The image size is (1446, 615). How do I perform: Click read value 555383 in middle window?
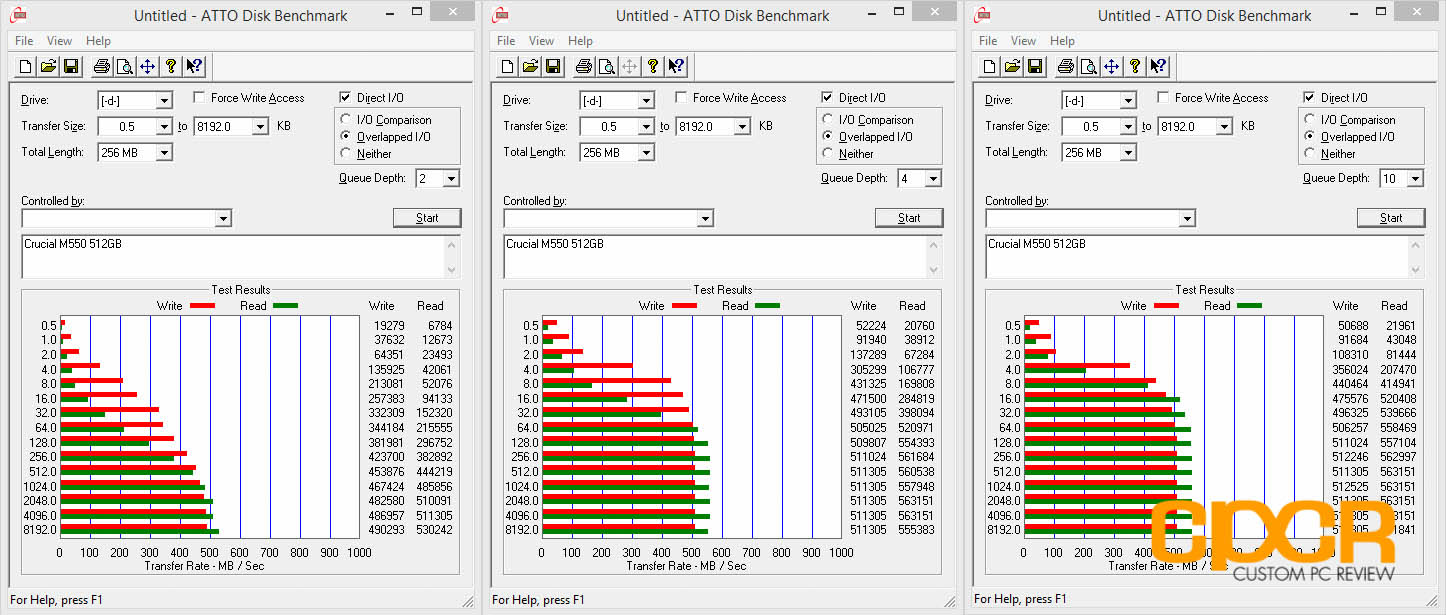(x=916, y=530)
